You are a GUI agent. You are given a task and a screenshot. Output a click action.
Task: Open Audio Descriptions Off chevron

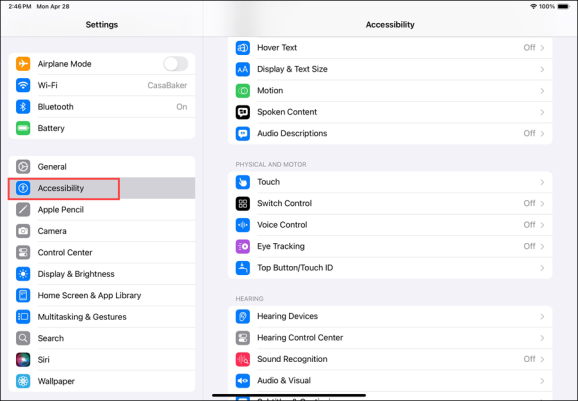(542, 133)
